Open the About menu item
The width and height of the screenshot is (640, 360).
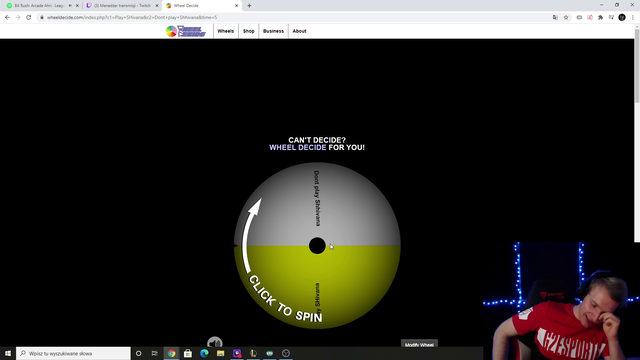coord(299,31)
